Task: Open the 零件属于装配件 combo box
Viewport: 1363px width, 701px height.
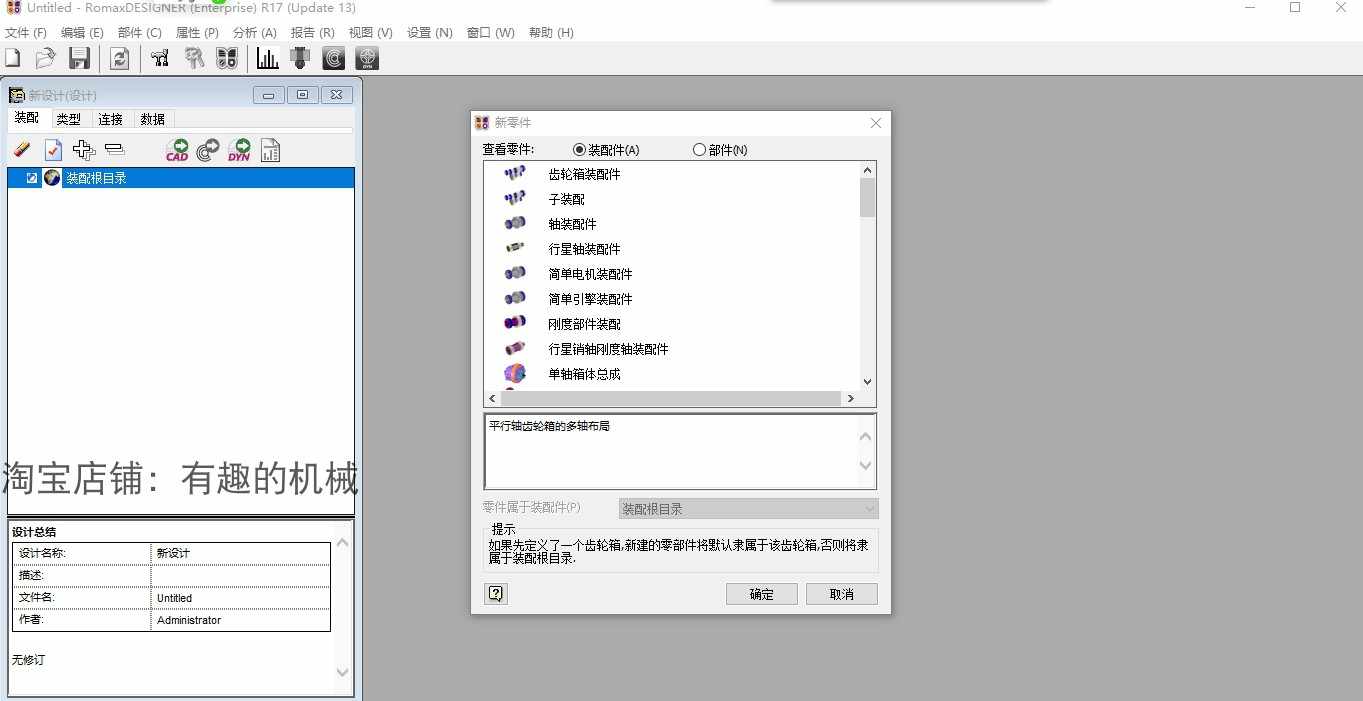Action: [x=748, y=508]
